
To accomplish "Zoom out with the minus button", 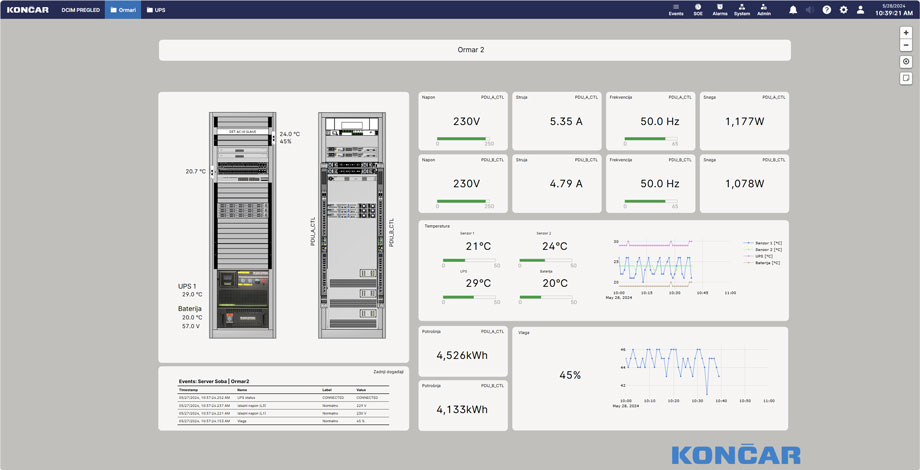I will click(906, 45).
